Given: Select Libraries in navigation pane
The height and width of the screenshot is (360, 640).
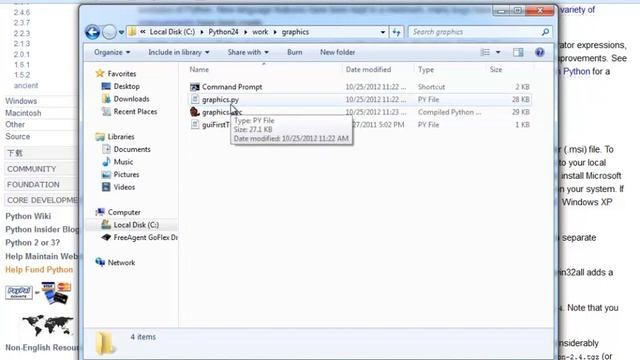Looking at the screenshot, I should [121, 136].
